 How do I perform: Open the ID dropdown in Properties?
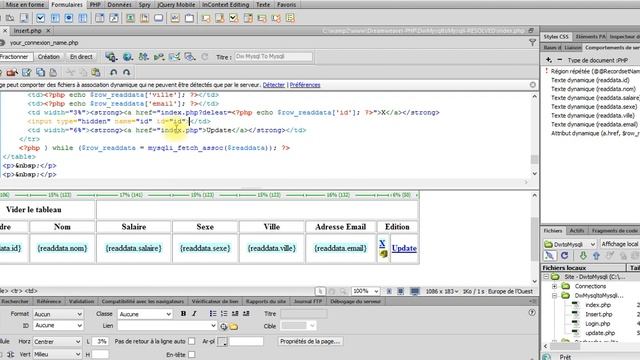58,325
